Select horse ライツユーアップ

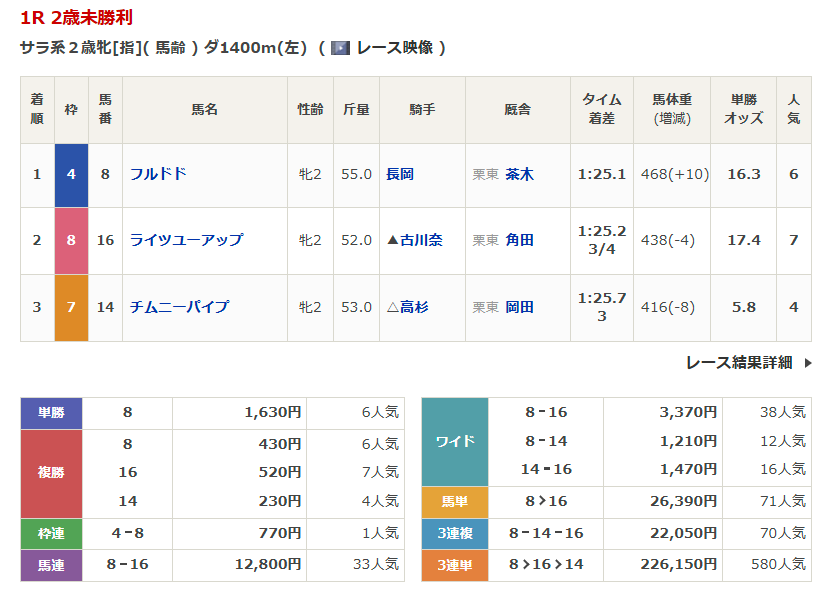[186, 240]
